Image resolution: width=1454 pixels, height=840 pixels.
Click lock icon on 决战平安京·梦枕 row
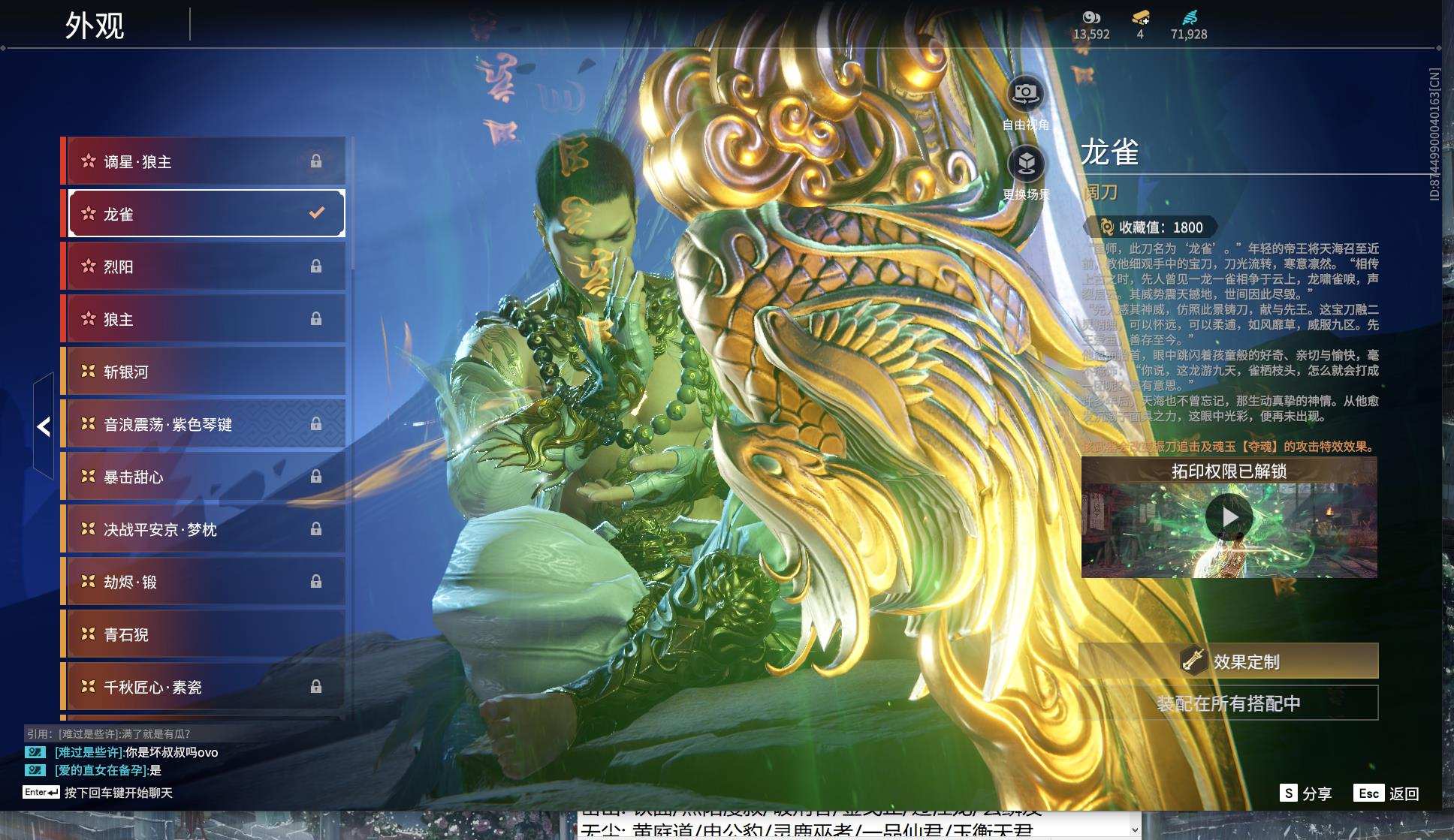[316, 528]
